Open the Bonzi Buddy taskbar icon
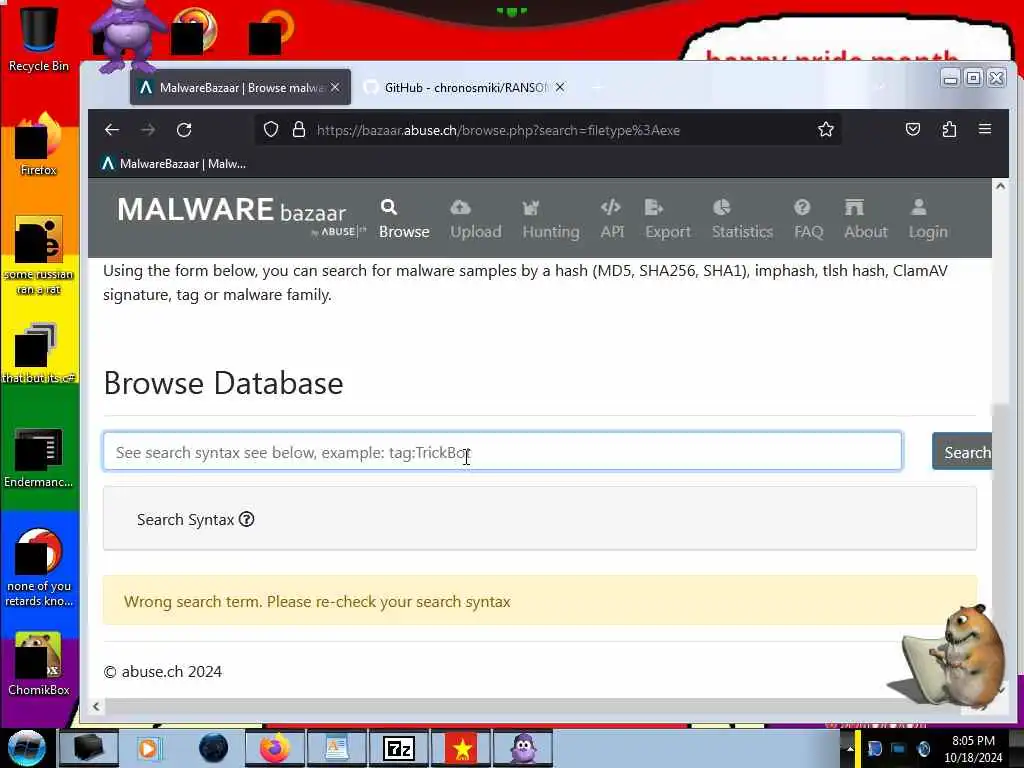The width and height of the screenshot is (1024, 768). coord(522,748)
